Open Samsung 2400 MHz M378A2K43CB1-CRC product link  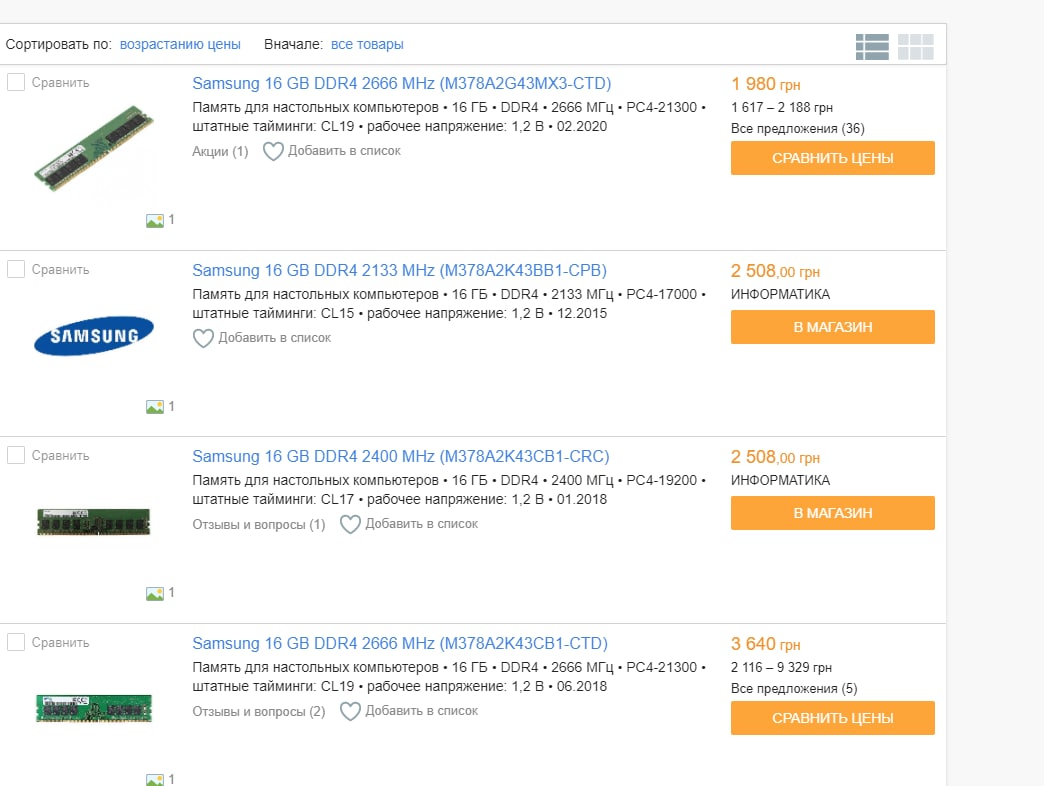[401, 456]
